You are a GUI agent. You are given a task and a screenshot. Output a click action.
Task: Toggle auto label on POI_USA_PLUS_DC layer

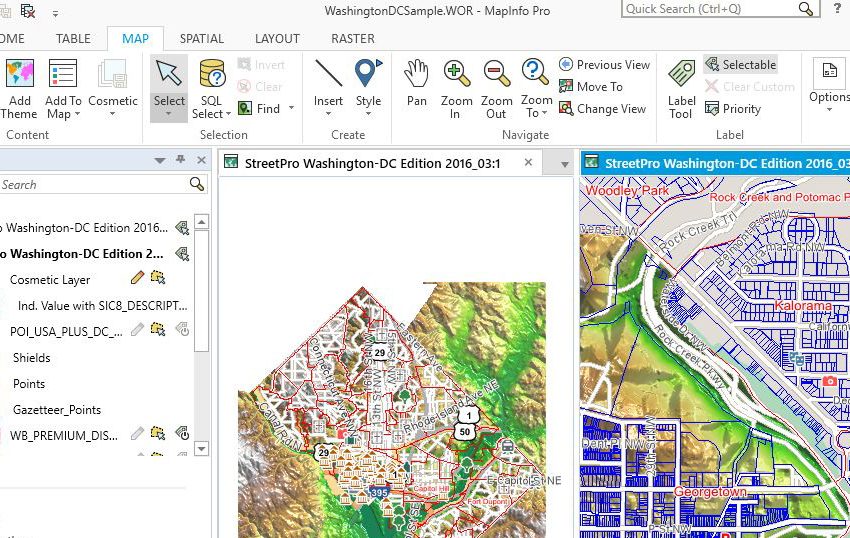pos(182,329)
